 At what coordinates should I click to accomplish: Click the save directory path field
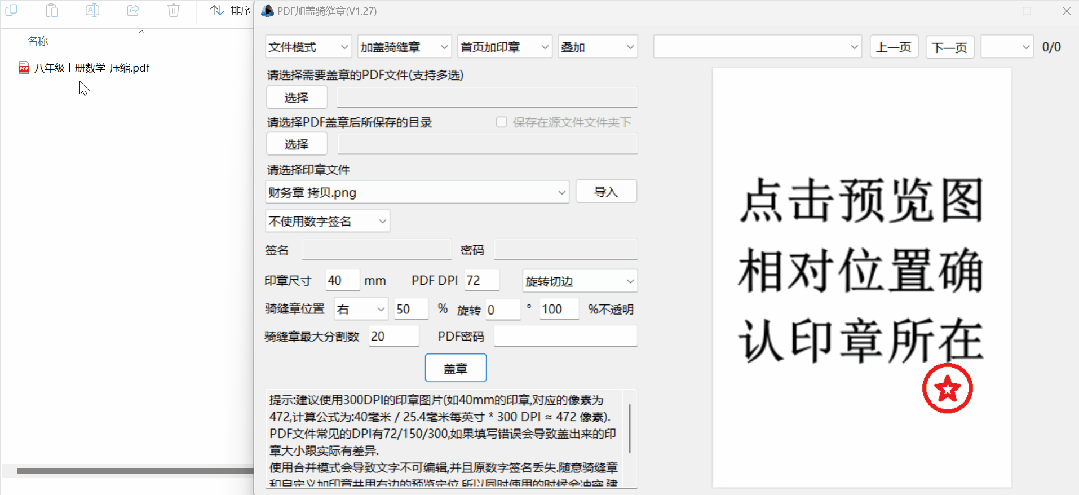pyautogui.click(x=487, y=144)
